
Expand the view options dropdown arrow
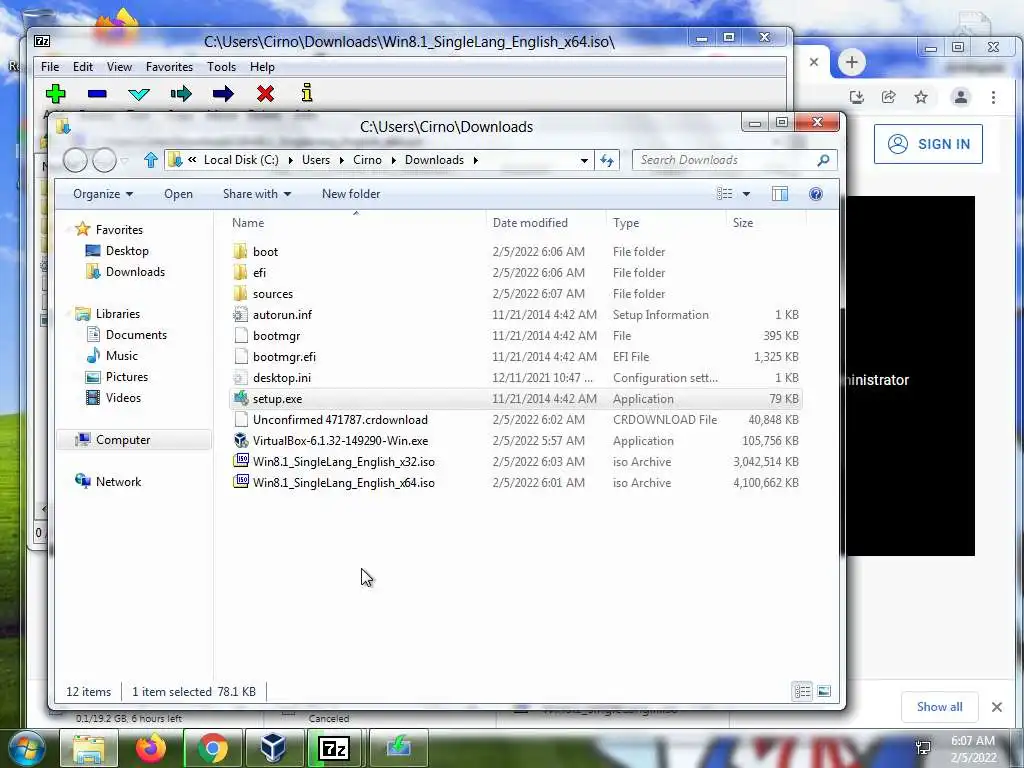click(746, 194)
